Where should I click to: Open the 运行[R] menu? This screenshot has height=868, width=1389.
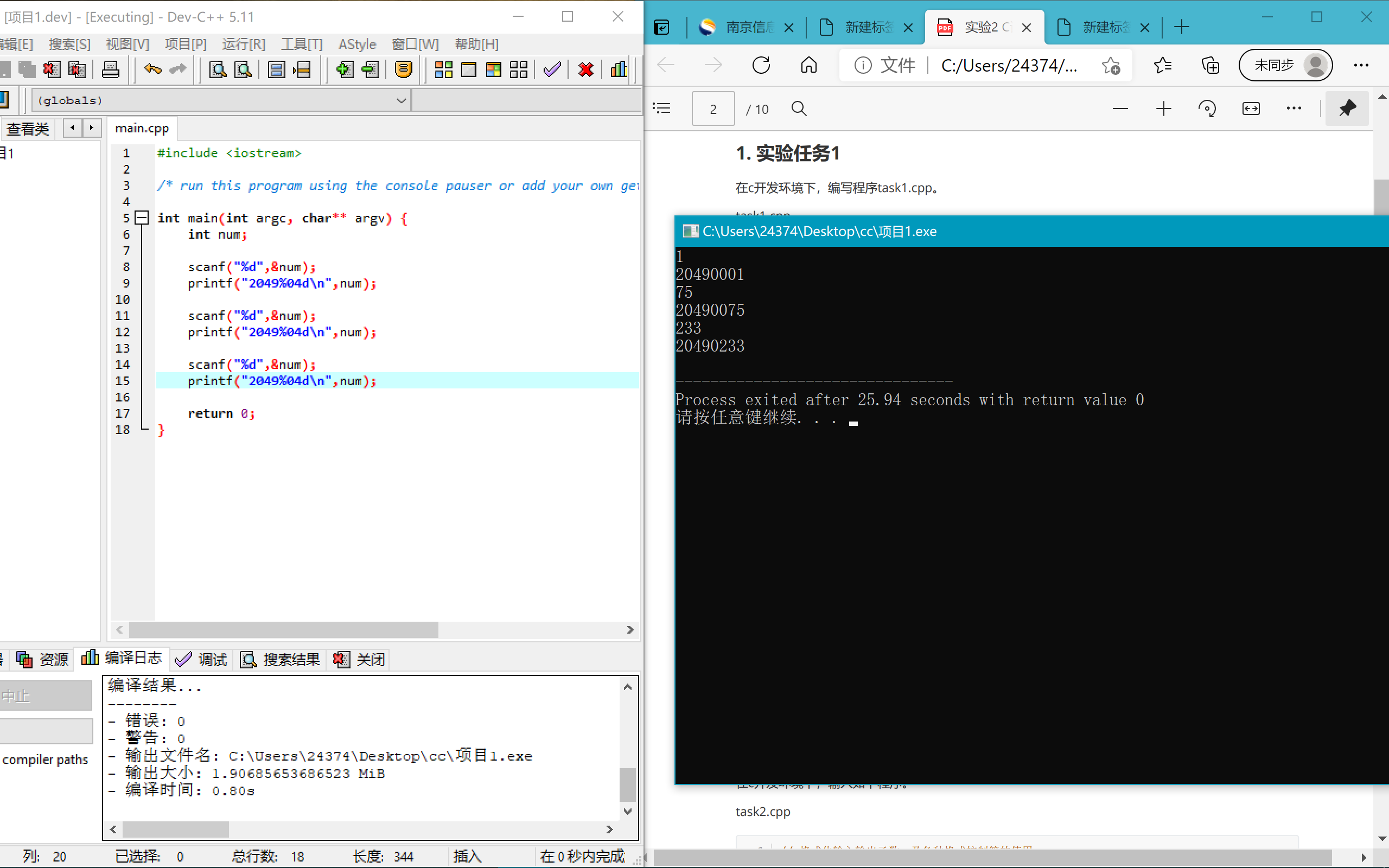(244, 44)
